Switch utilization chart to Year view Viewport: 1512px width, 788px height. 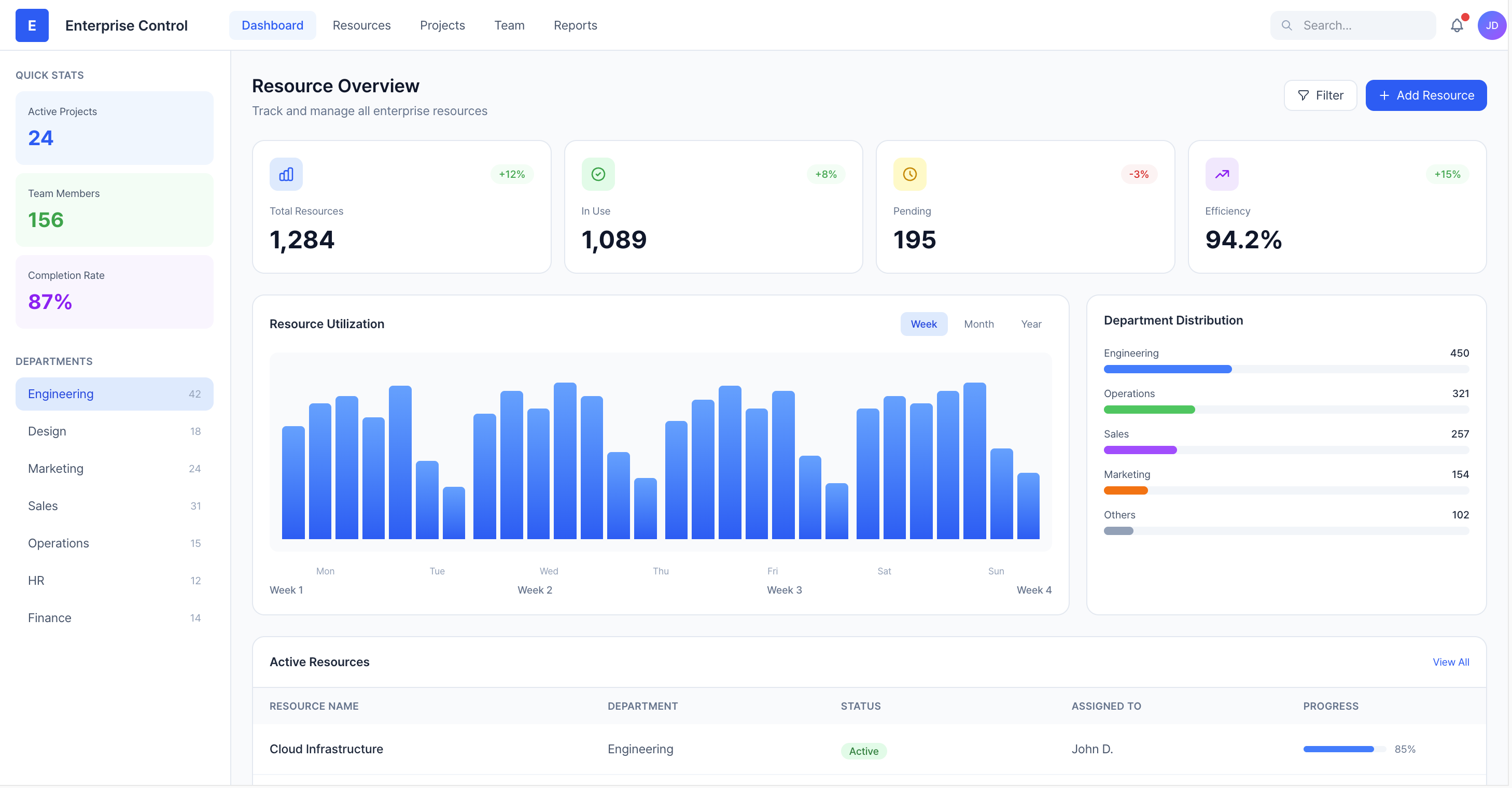coord(1031,324)
